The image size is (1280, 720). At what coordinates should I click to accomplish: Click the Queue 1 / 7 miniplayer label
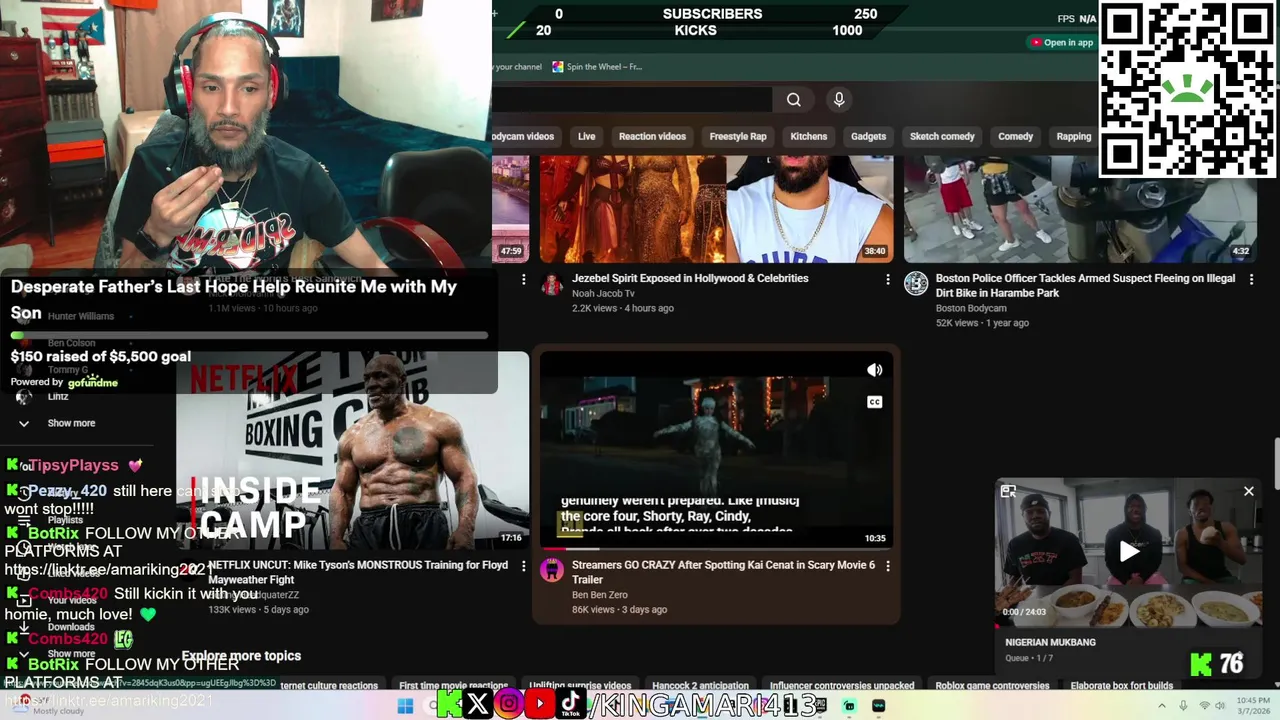coord(1029,658)
